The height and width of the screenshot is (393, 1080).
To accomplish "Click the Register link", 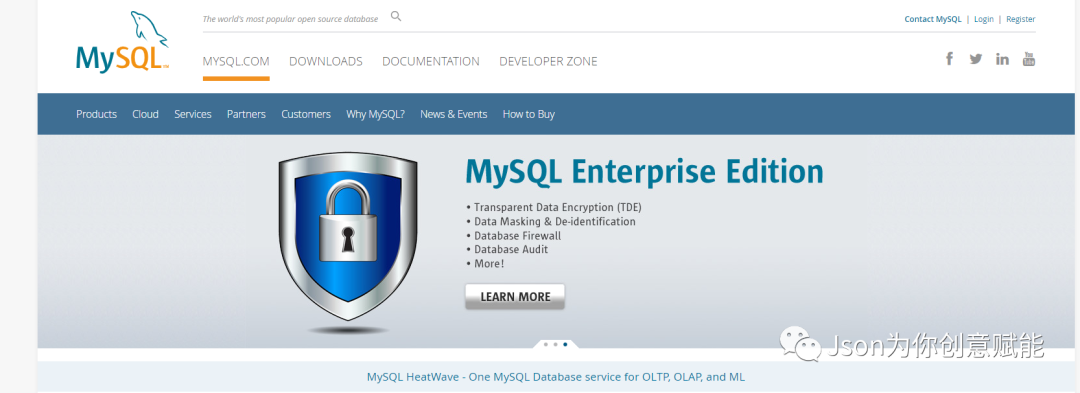I will [x=1021, y=19].
